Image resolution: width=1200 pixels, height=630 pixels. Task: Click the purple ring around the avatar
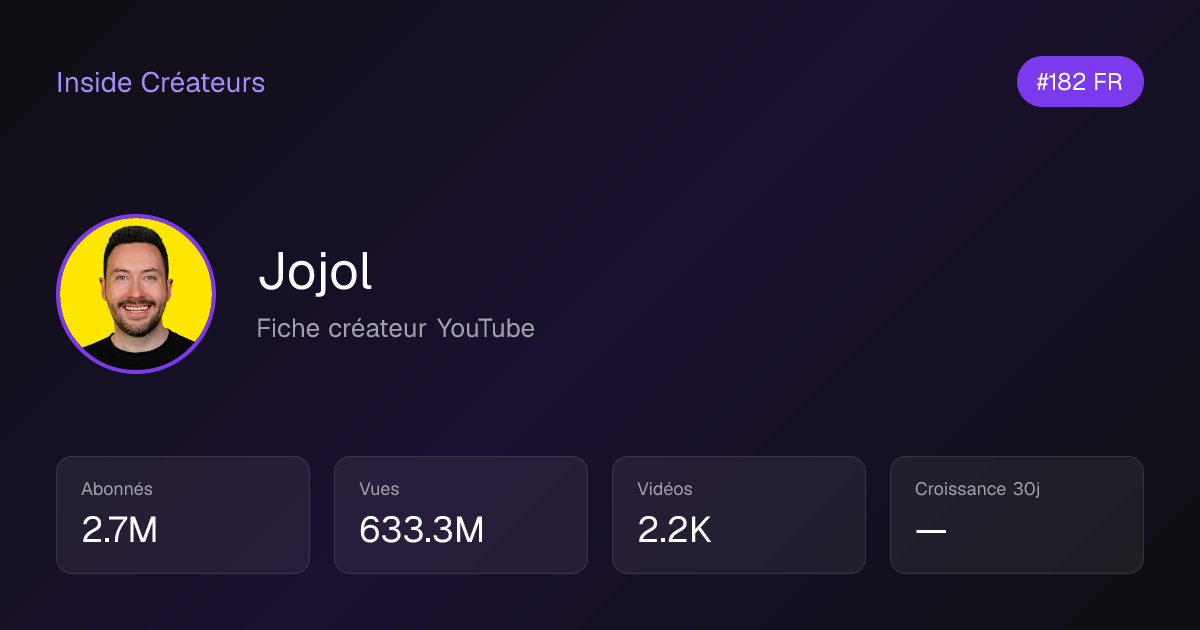[x=136, y=216]
